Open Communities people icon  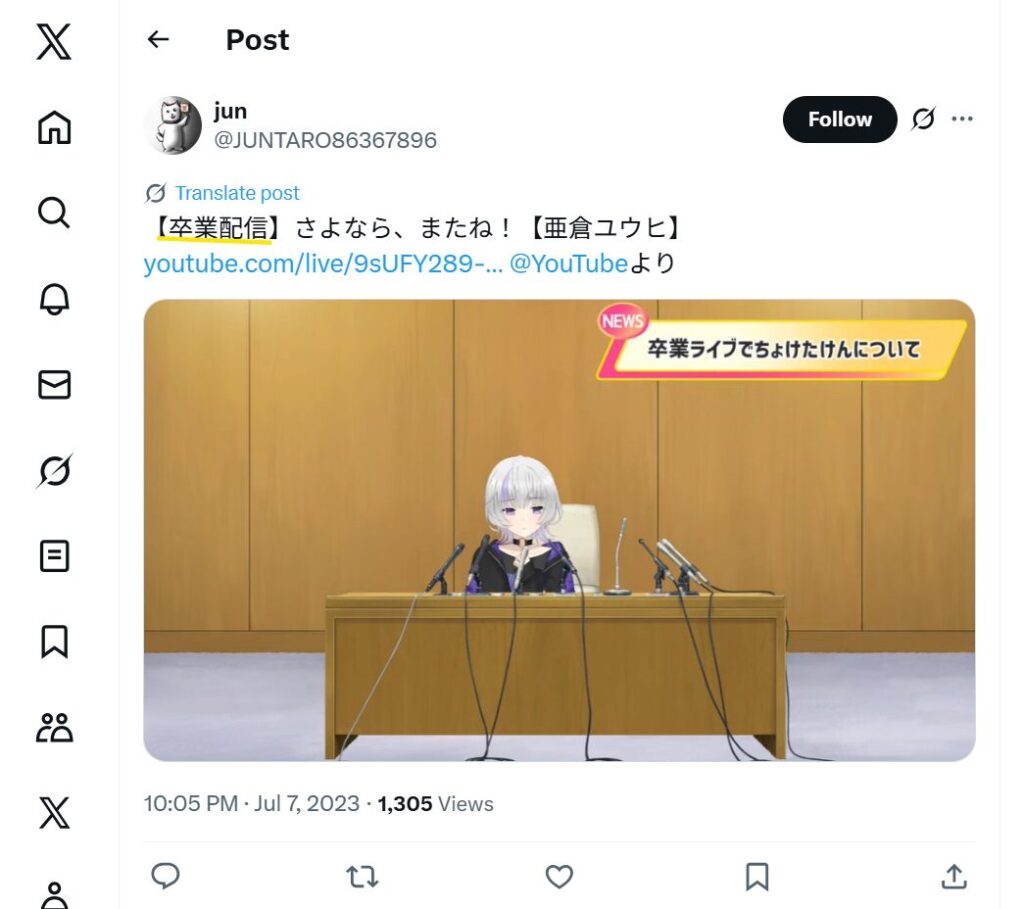(54, 727)
